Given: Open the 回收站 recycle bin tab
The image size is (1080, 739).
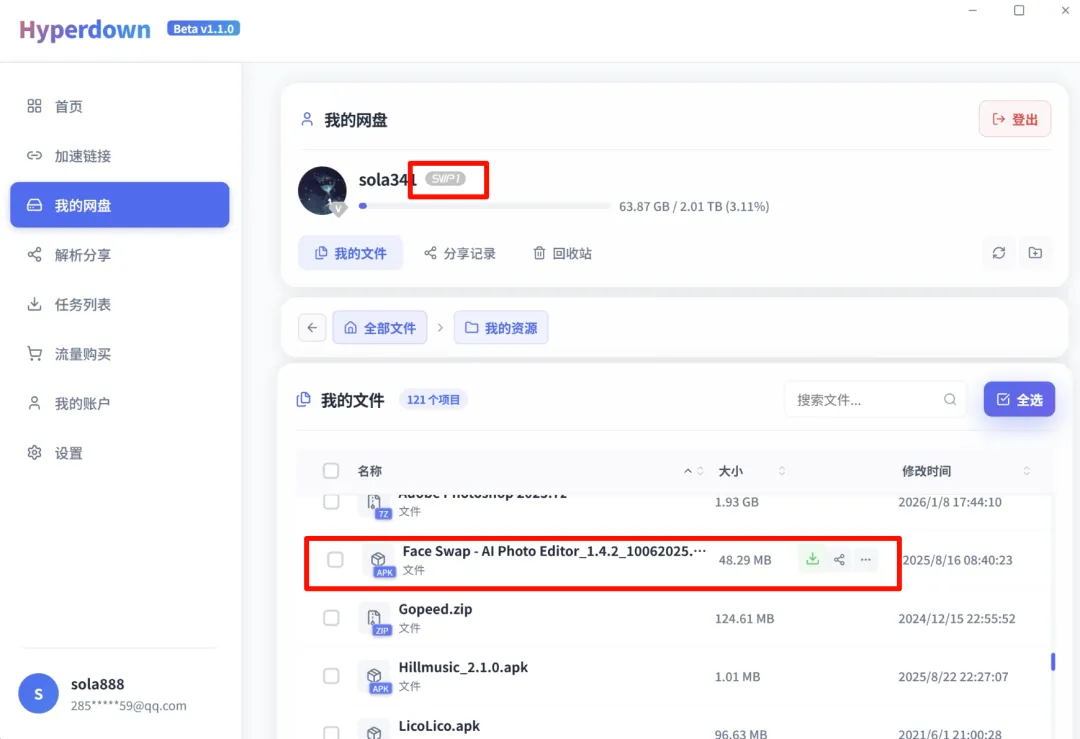Looking at the screenshot, I should tap(562, 253).
